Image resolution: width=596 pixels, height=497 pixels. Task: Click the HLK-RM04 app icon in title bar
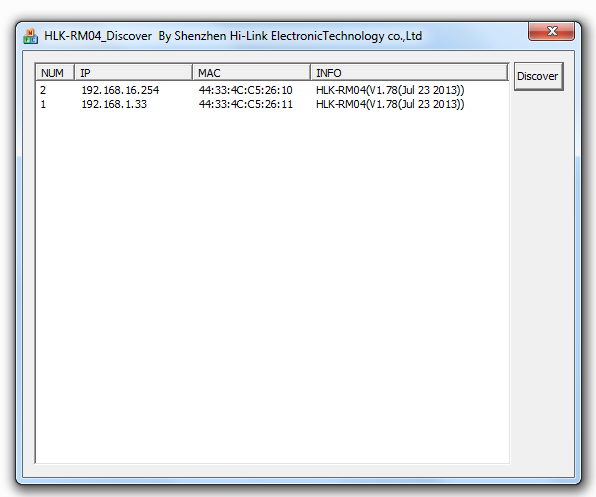[30, 36]
